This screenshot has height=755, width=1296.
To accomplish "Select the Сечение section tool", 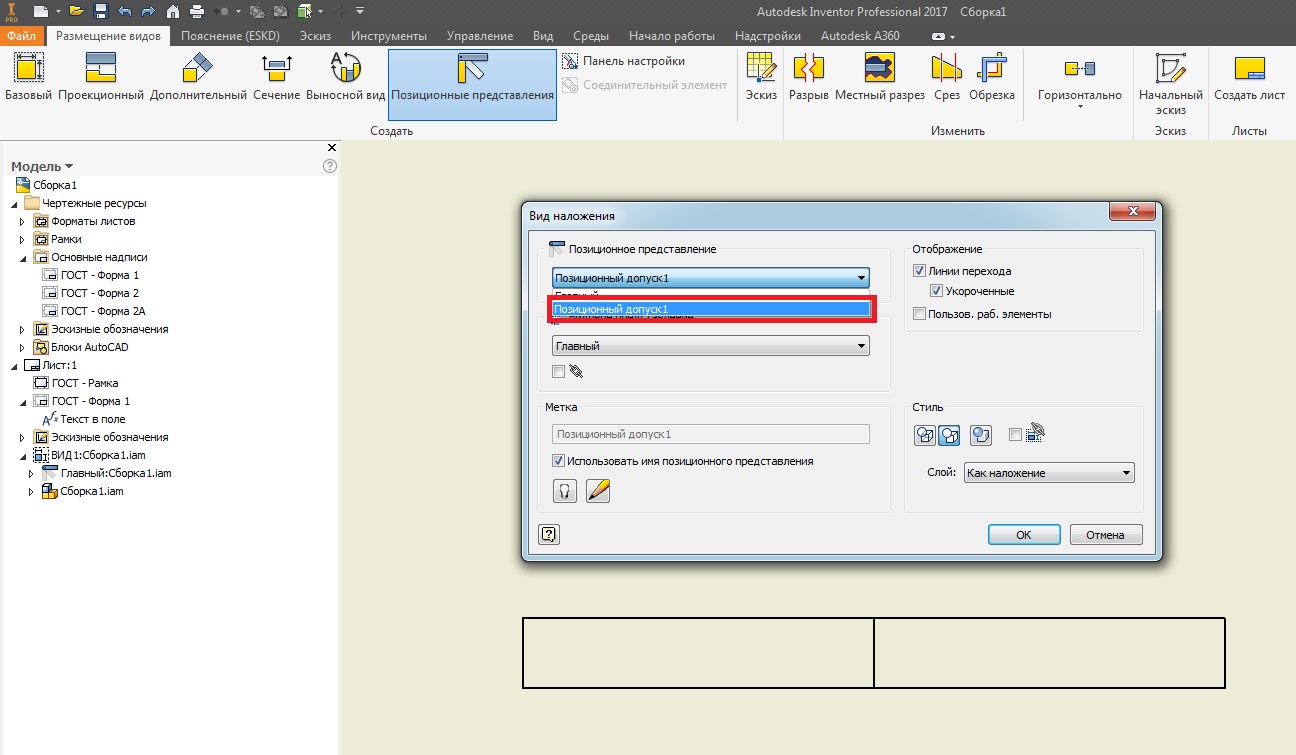I will (276, 78).
